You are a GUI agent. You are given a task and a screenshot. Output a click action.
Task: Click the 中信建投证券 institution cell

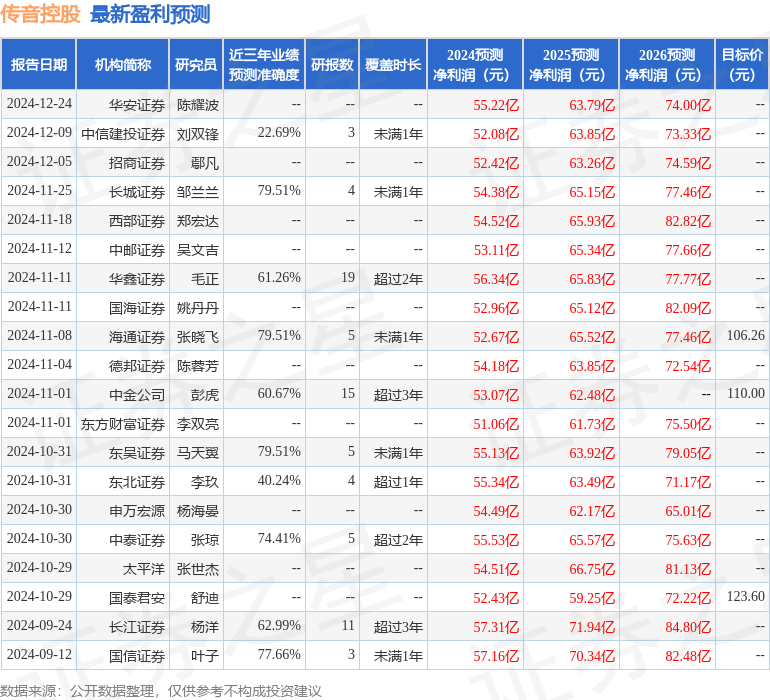click(x=123, y=134)
